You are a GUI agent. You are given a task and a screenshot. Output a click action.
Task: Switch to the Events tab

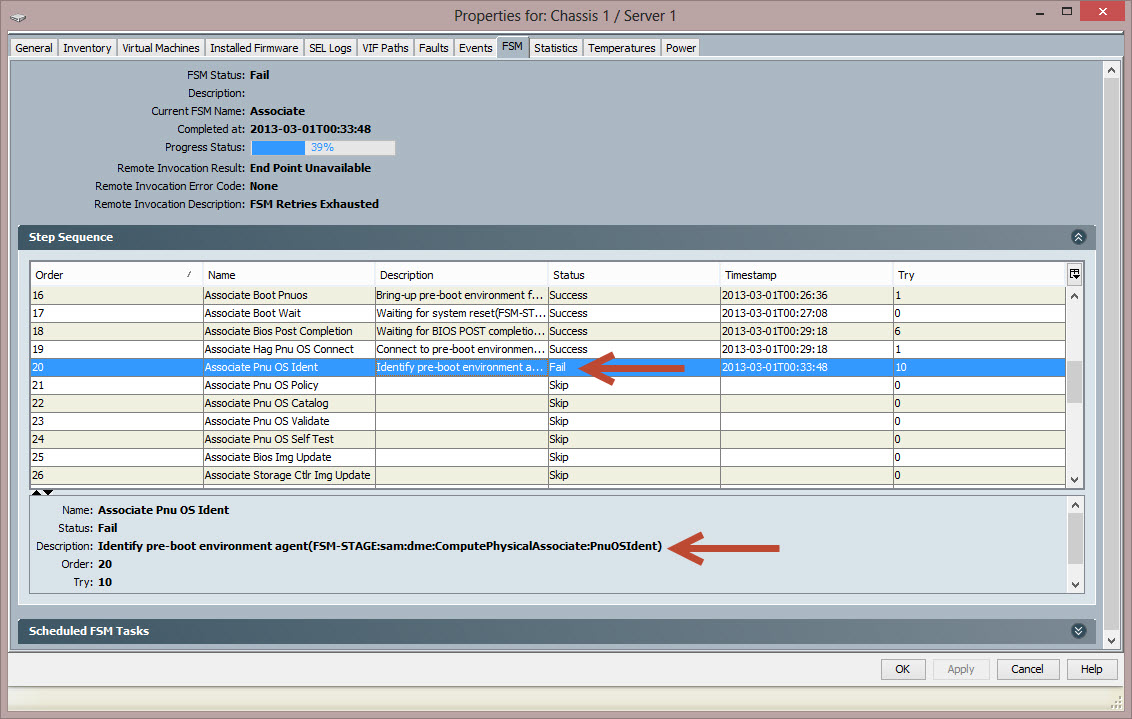coord(475,46)
